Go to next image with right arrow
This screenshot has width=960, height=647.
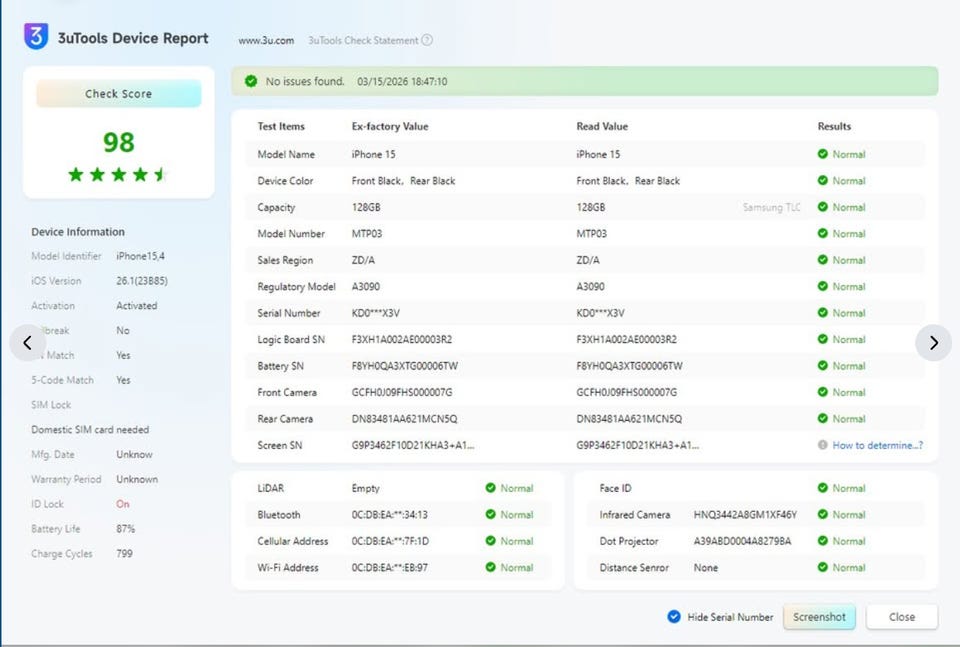[x=933, y=343]
